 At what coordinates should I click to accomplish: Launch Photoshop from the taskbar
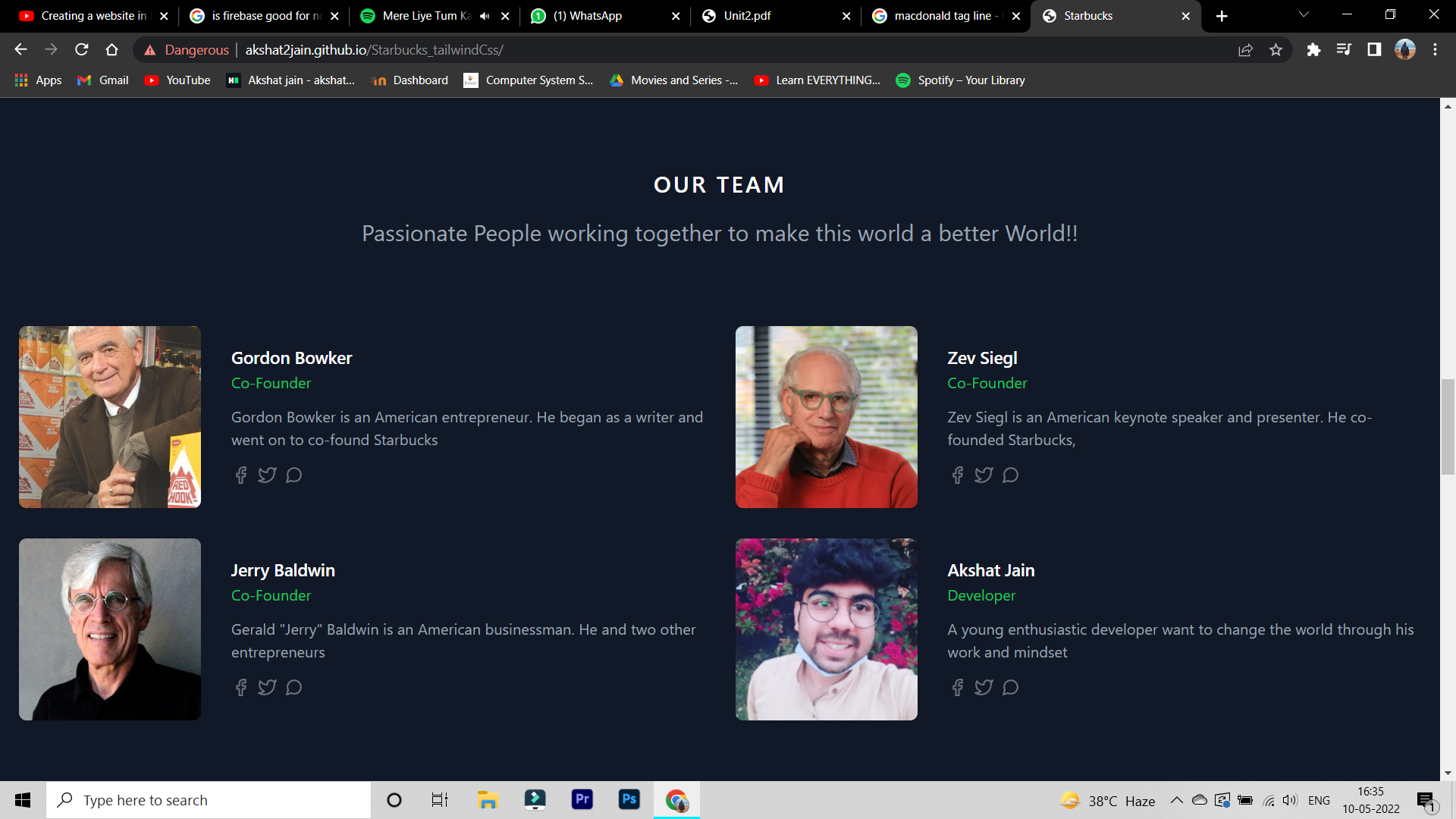pos(629,799)
